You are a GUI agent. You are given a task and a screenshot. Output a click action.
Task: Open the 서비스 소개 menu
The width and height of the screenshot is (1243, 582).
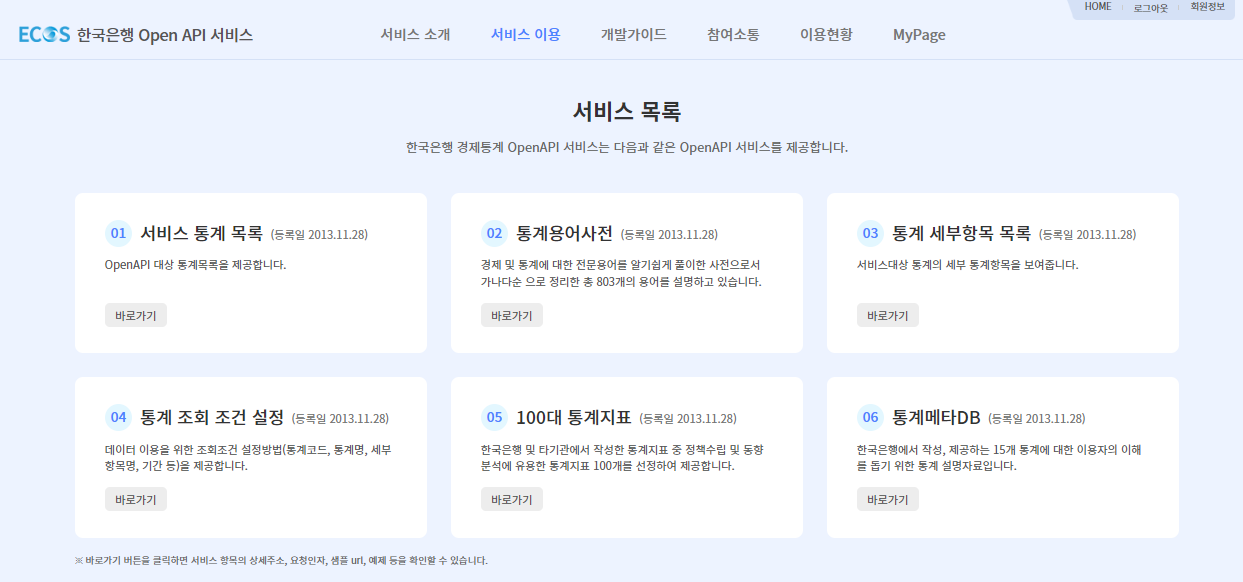[414, 34]
